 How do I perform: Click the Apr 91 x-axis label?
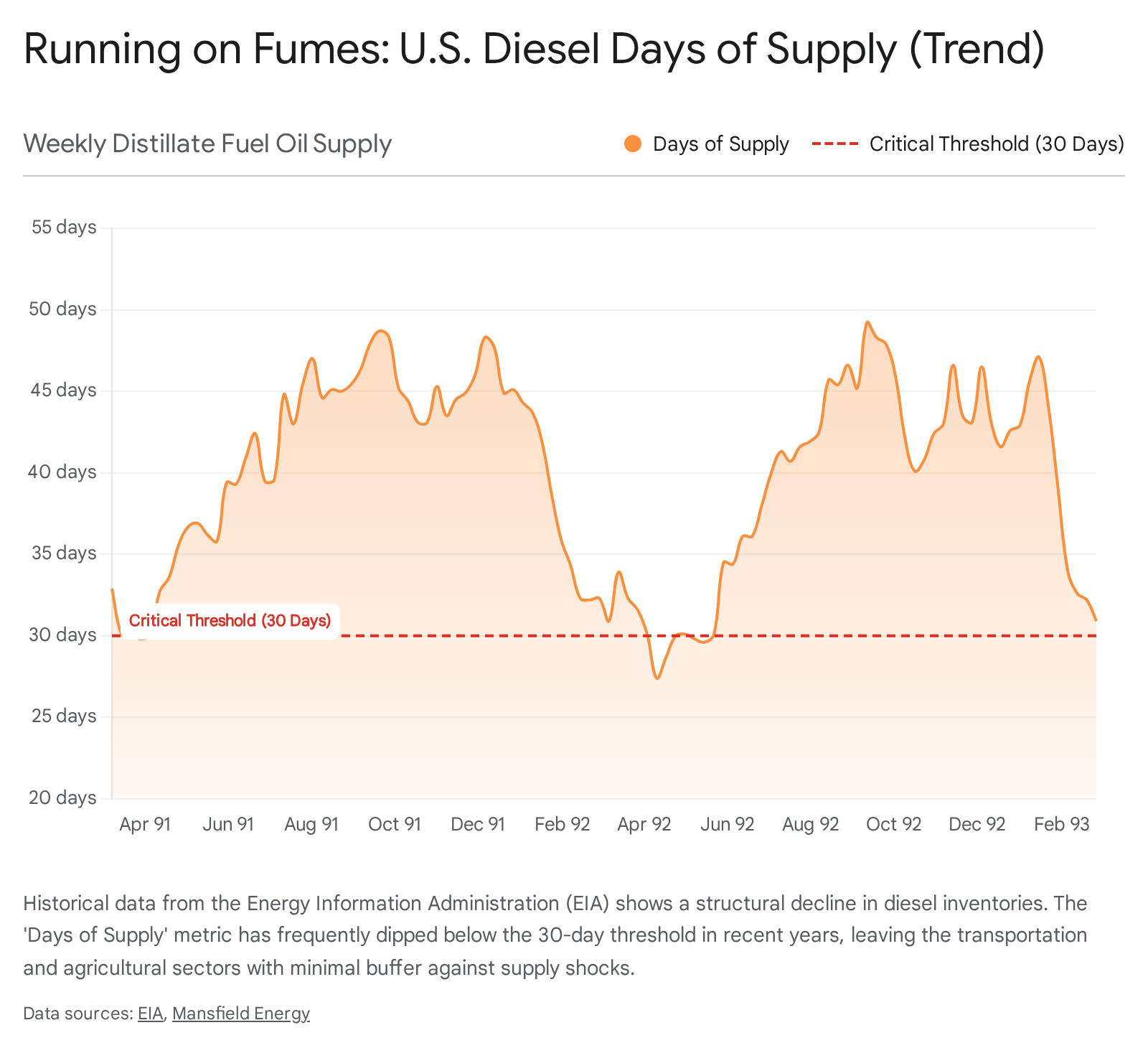(145, 824)
